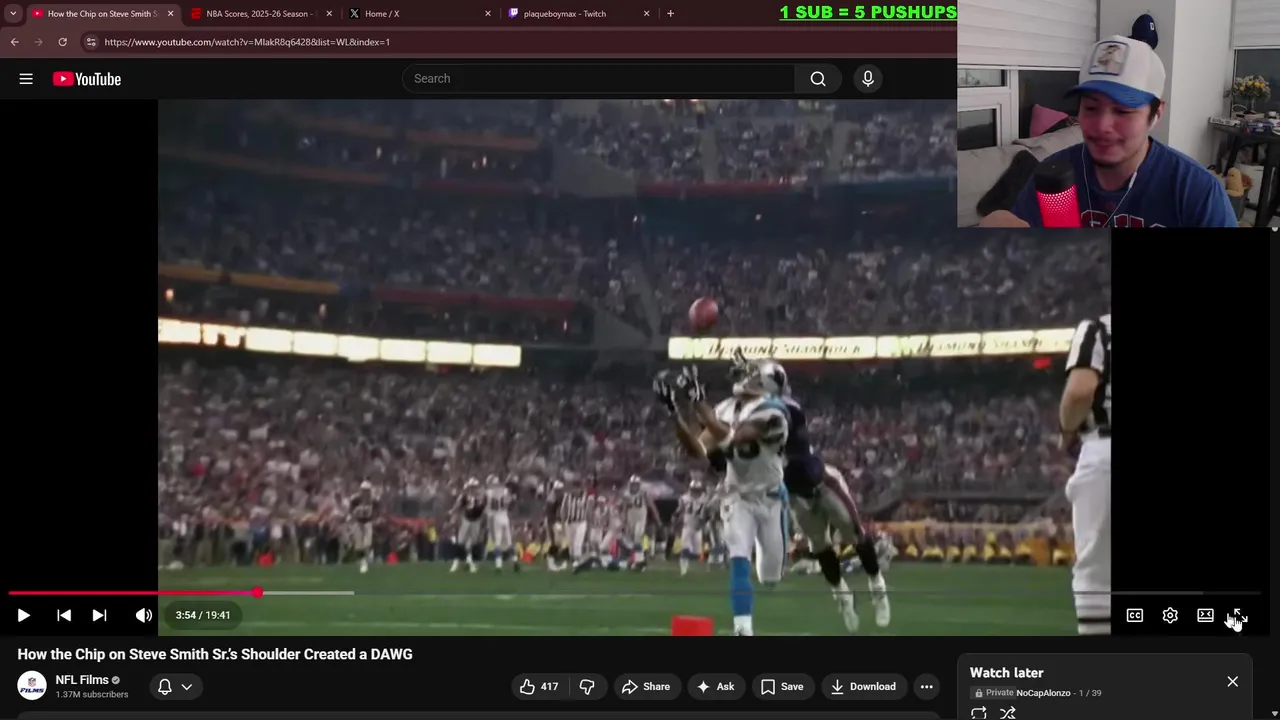Switch to the Home / X tab
The image size is (1280, 720).
coord(418,14)
